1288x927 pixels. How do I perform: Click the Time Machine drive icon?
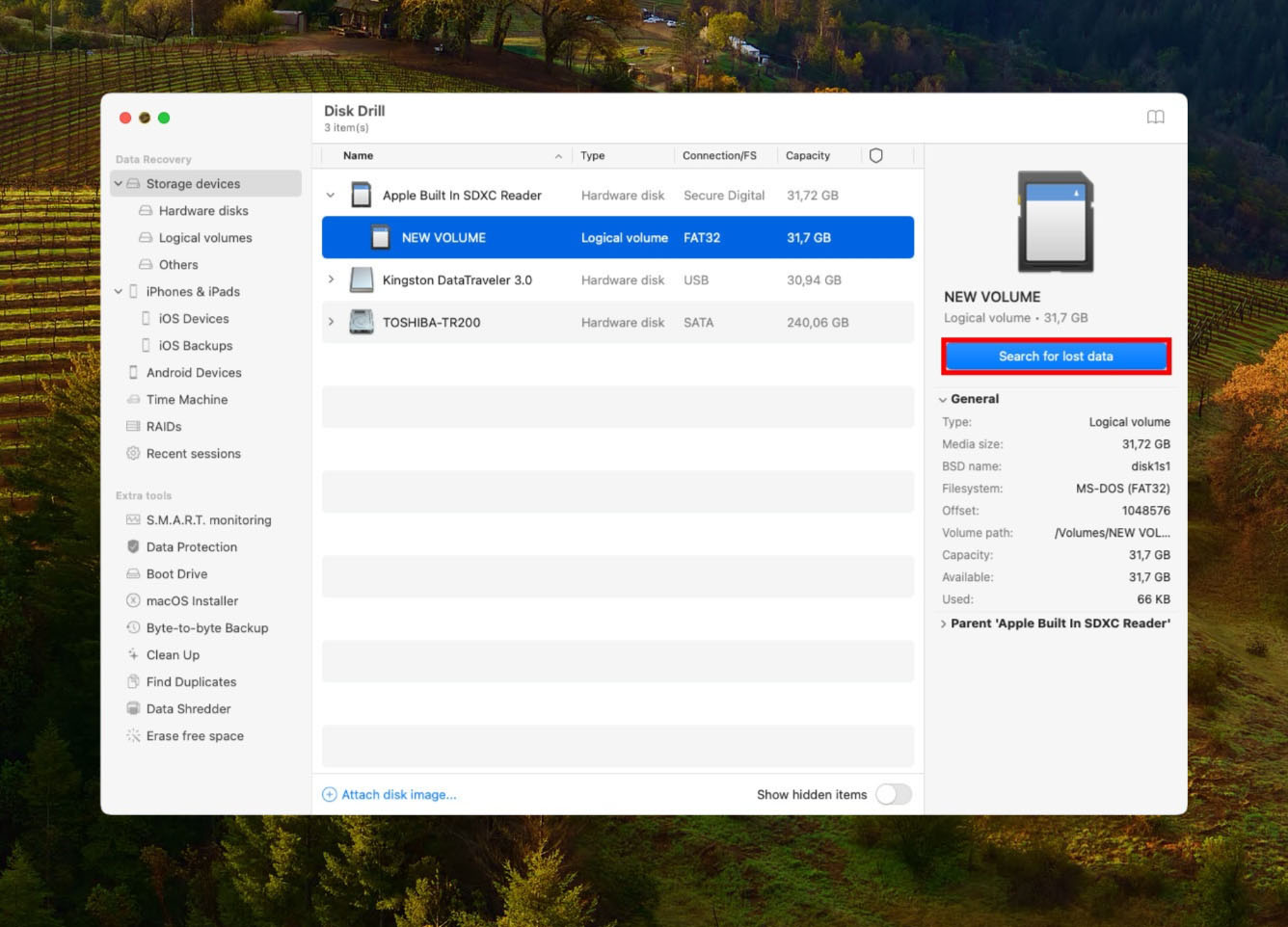(x=133, y=400)
